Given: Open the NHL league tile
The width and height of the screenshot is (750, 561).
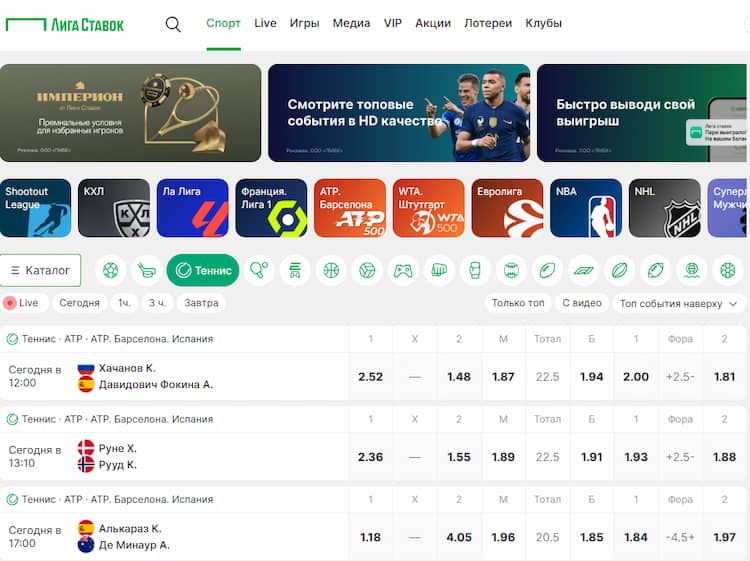Looking at the screenshot, I should coord(665,208).
